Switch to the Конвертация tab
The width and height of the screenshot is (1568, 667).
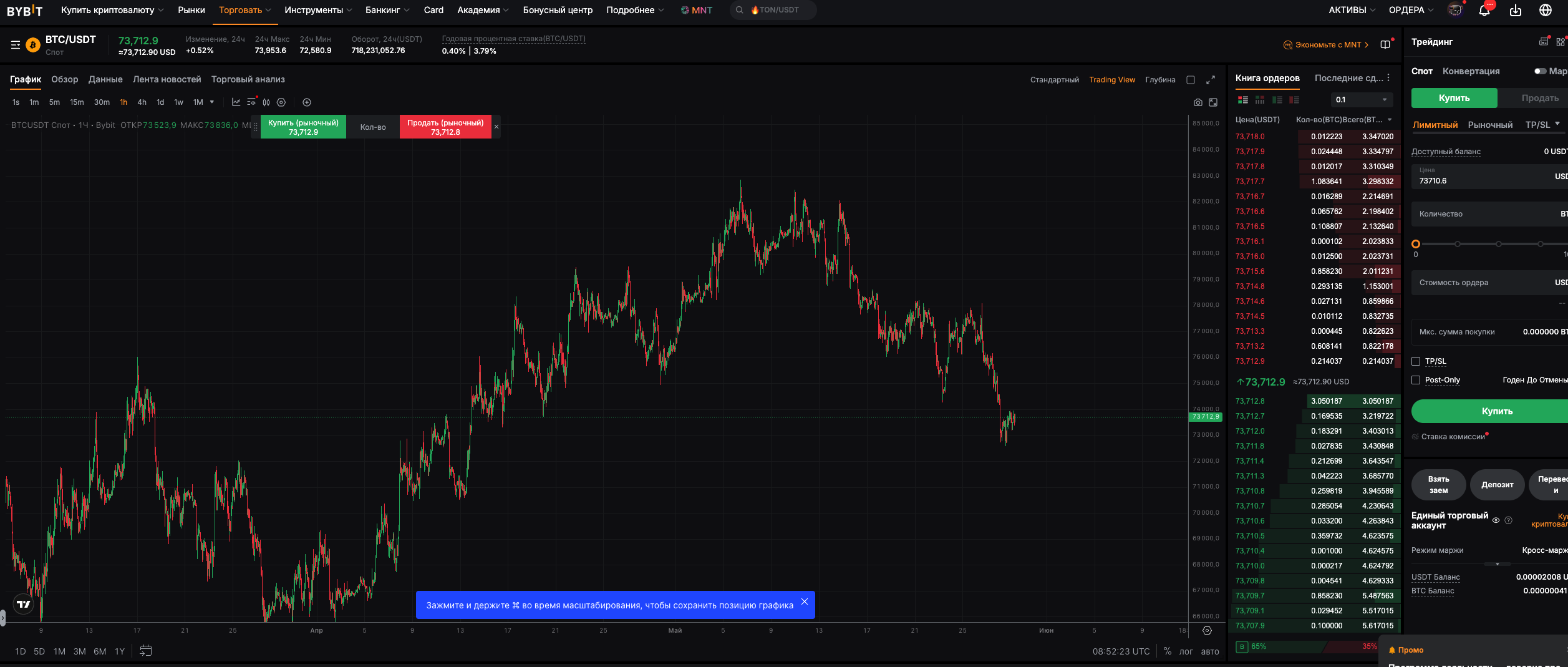pos(1471,71)
